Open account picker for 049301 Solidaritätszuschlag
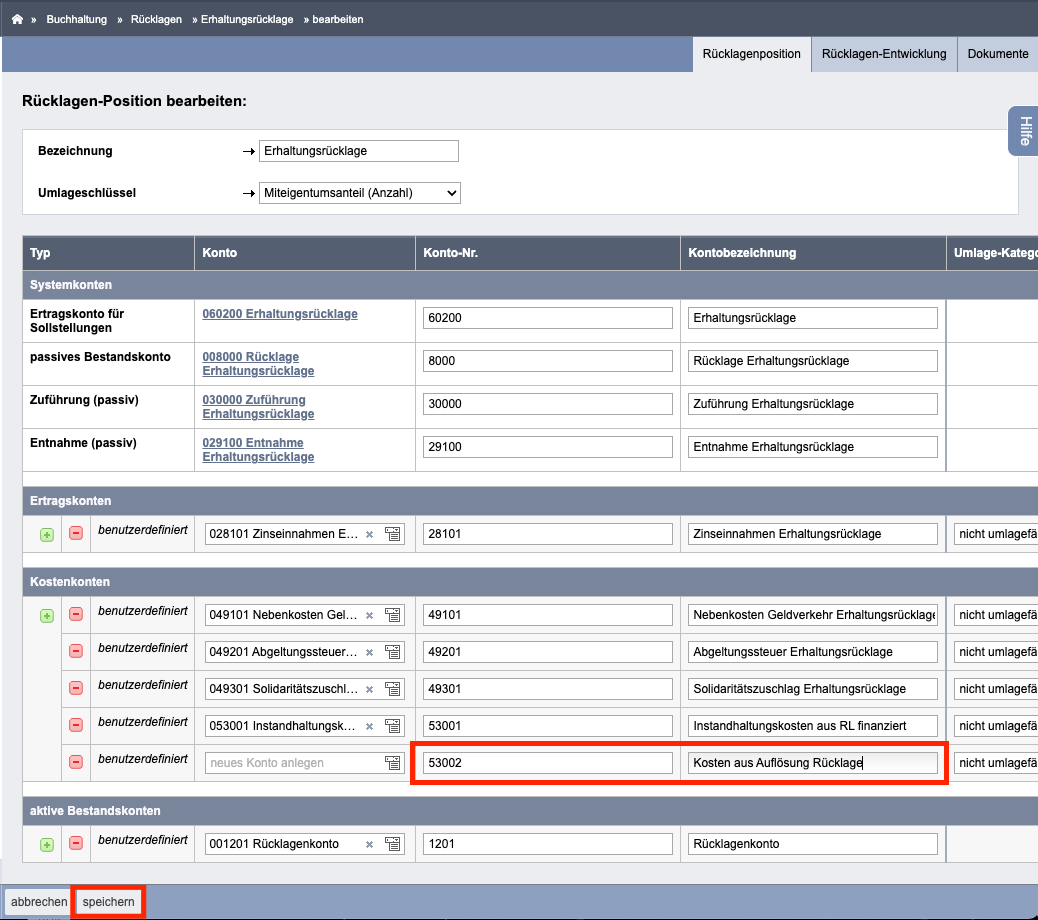 [393, 689]
